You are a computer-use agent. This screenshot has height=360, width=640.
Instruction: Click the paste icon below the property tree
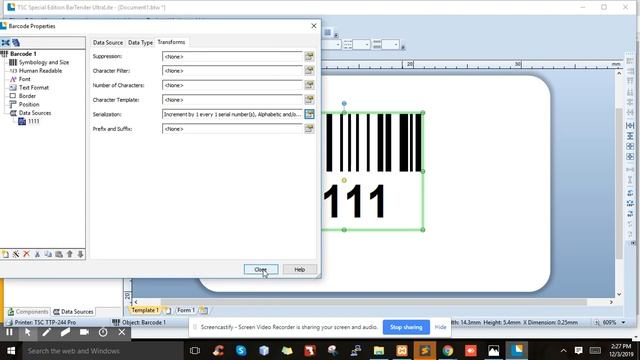click(59, 254)
